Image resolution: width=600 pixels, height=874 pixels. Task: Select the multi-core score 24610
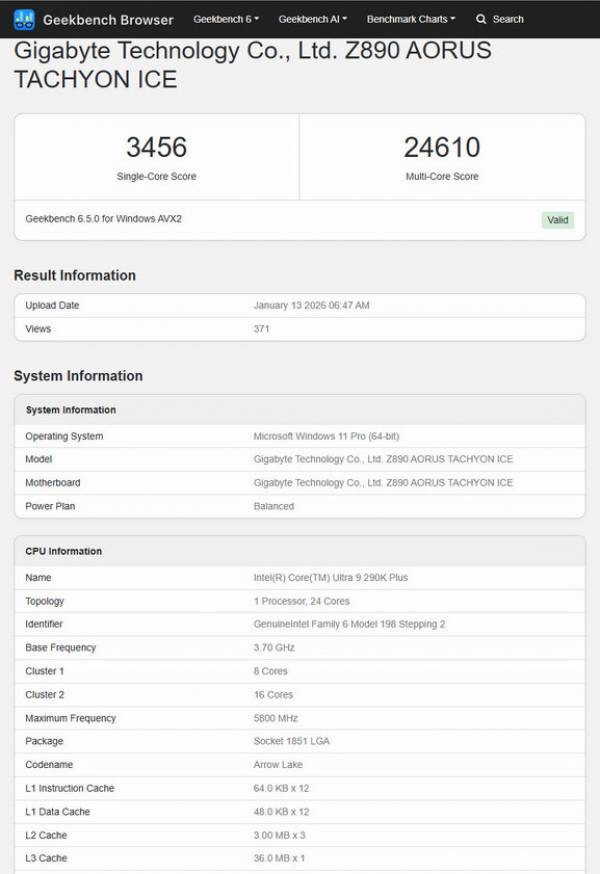click(441, 148)
